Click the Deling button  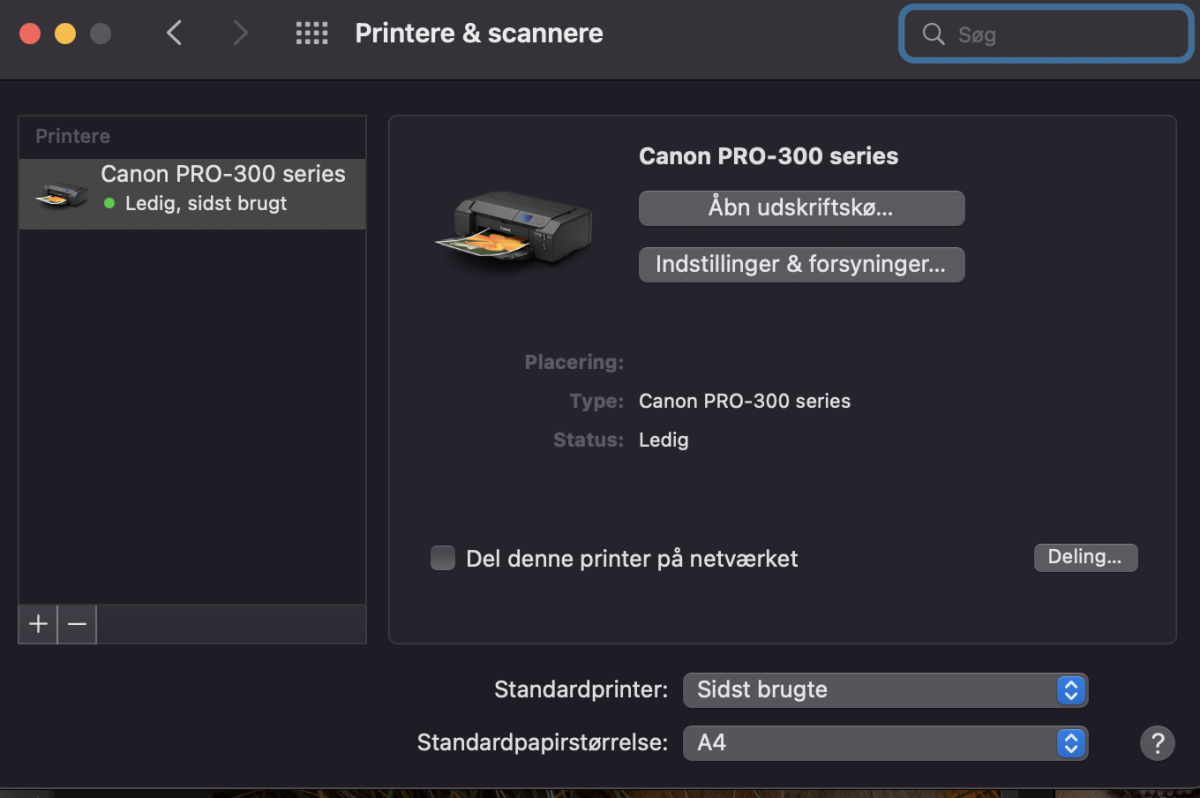click(x=1085, y=557)
